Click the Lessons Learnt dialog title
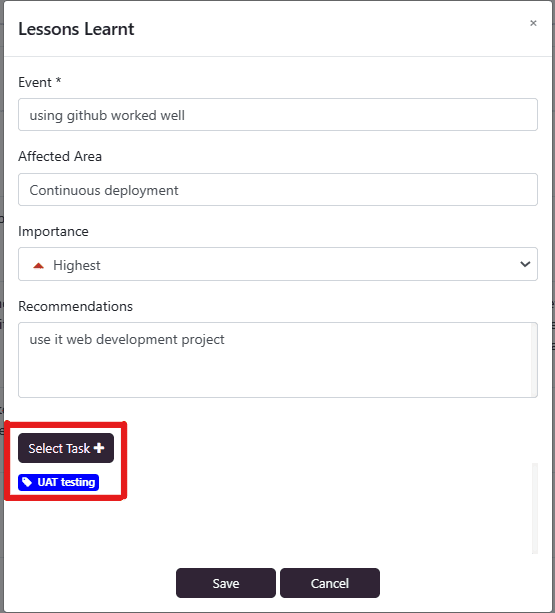The image size is (555, 613). click(x=76, y=29)
